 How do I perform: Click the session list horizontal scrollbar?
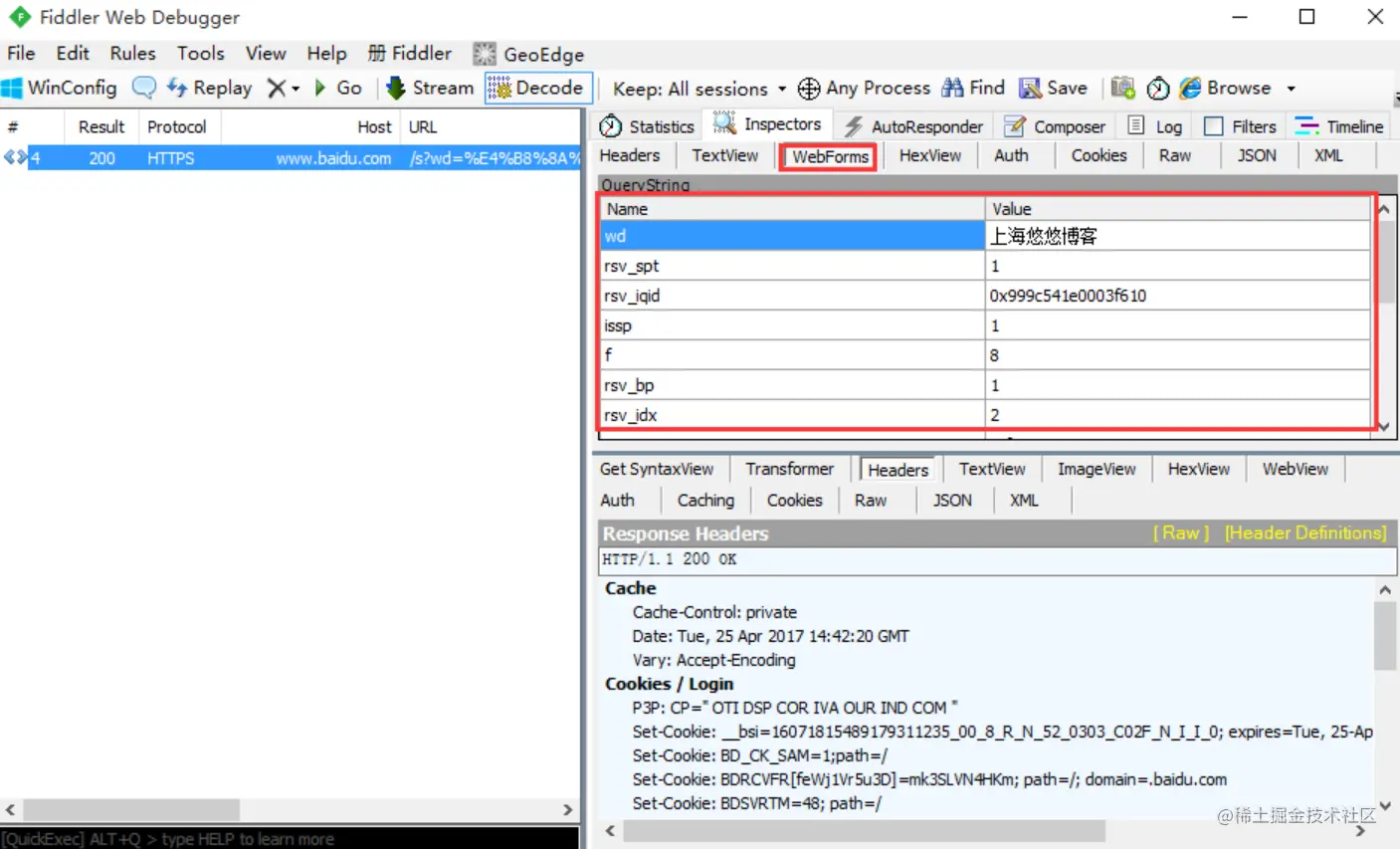(290, 809)
